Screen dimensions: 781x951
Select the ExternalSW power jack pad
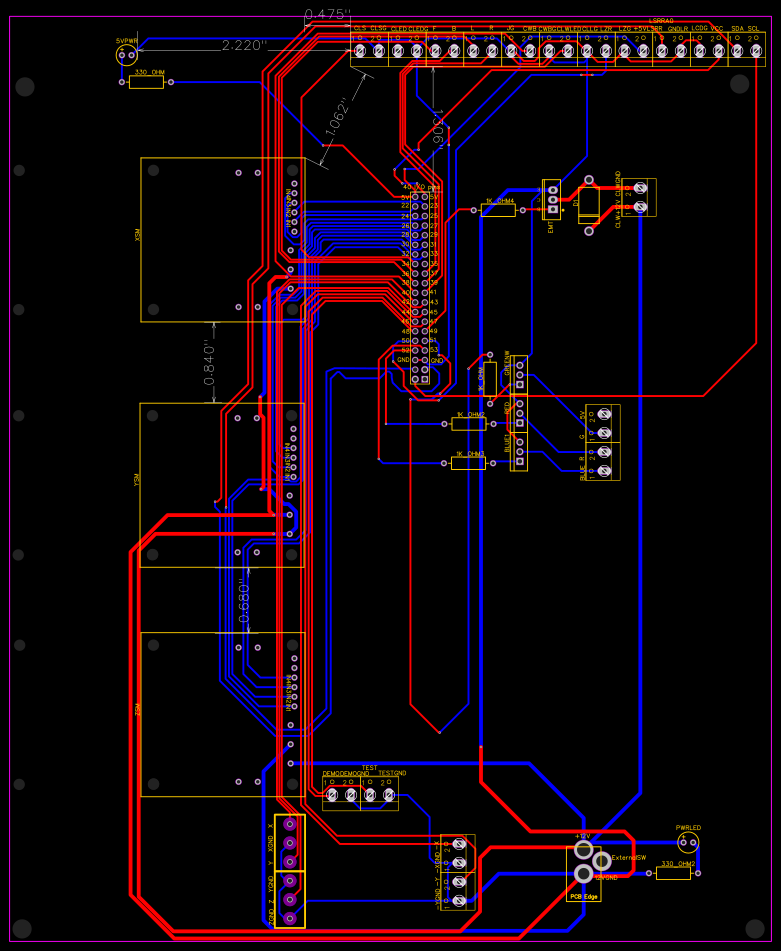point(602,861)
